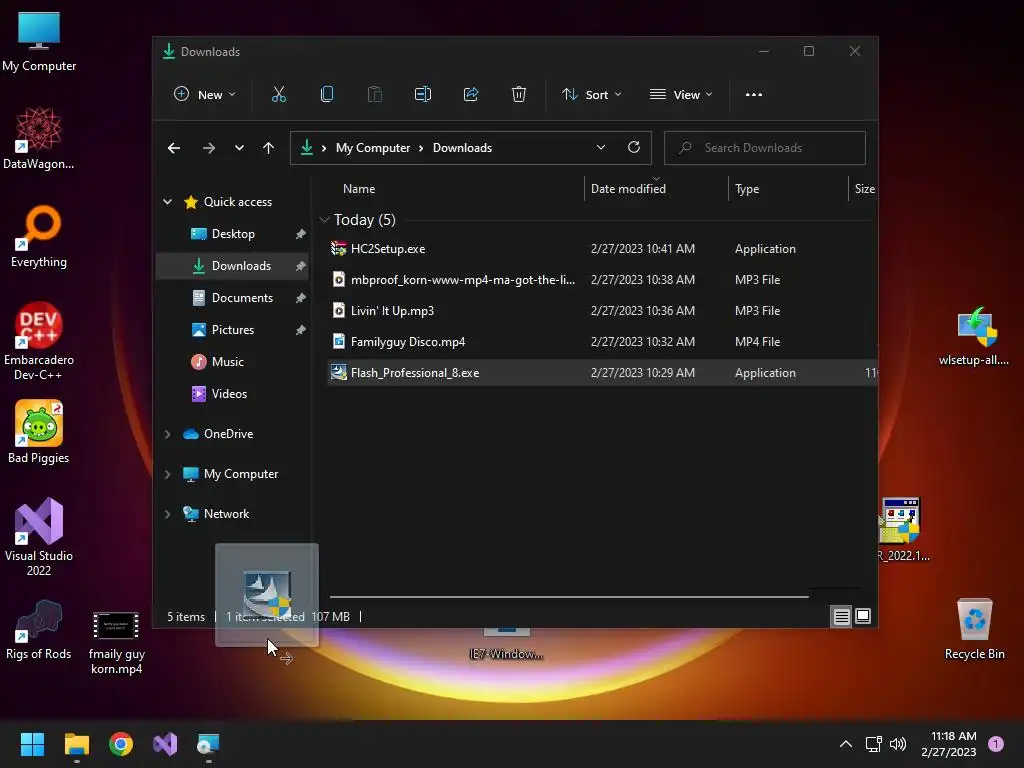Select My Computer desktop icon
This screenshot has height=768, width=1024.
39,42
